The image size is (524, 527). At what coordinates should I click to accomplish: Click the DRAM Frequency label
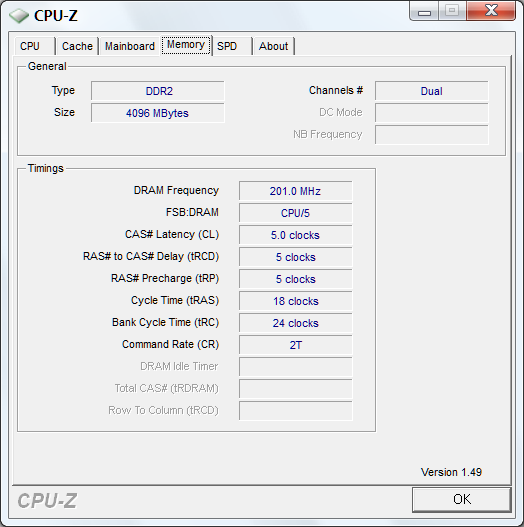(176, 191)
